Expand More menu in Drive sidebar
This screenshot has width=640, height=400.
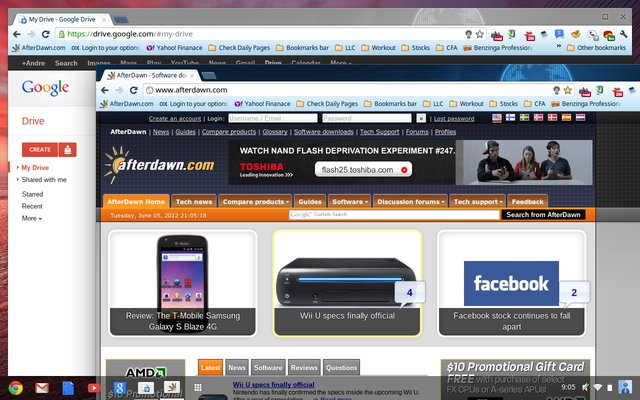click(32, 218)
